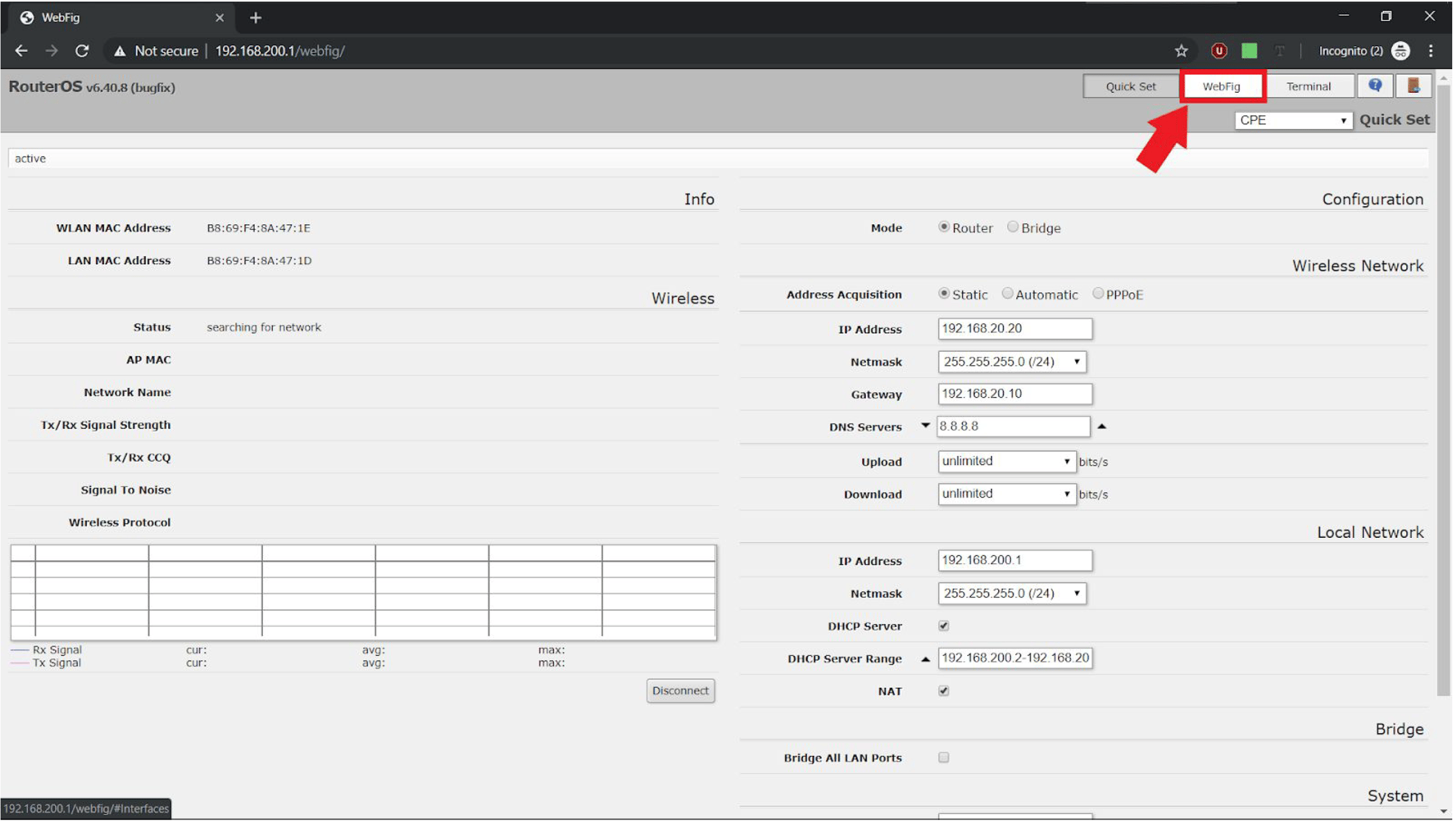Edit the wireless IP Address 192.168.20.20
Image resolution: width=1456 pixels, height=821 pixels.
tap(1015, 329)
